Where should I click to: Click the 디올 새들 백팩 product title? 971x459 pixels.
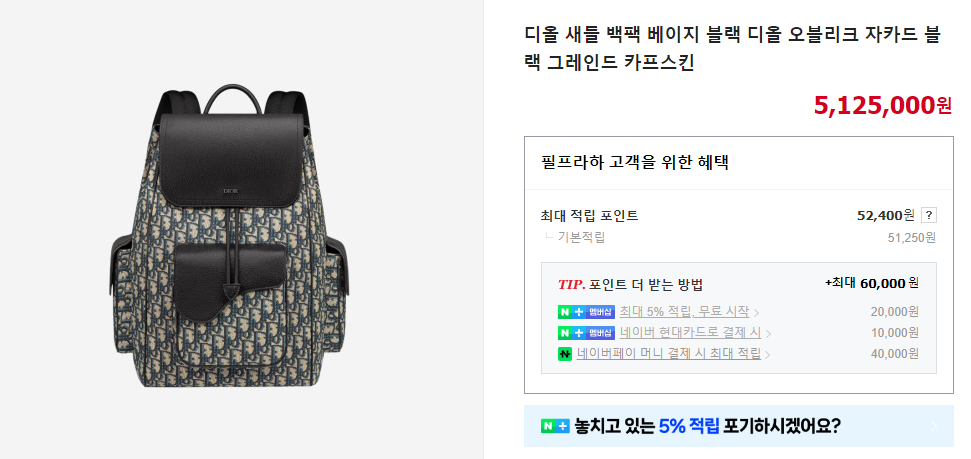tap(733, 49)
